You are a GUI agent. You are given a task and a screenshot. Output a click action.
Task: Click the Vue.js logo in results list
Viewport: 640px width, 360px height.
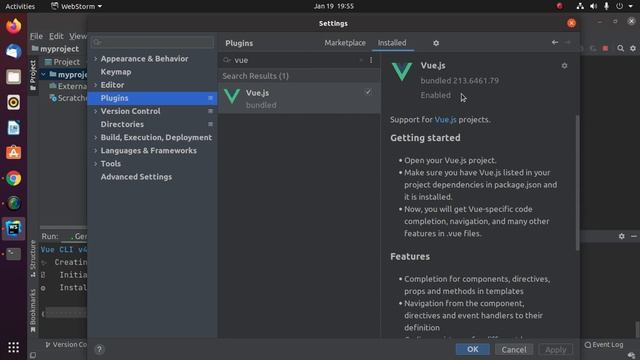232,96
